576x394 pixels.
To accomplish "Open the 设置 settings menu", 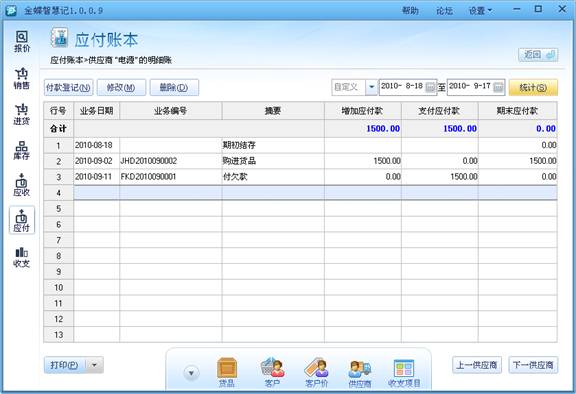I will [x=480, y=11].
